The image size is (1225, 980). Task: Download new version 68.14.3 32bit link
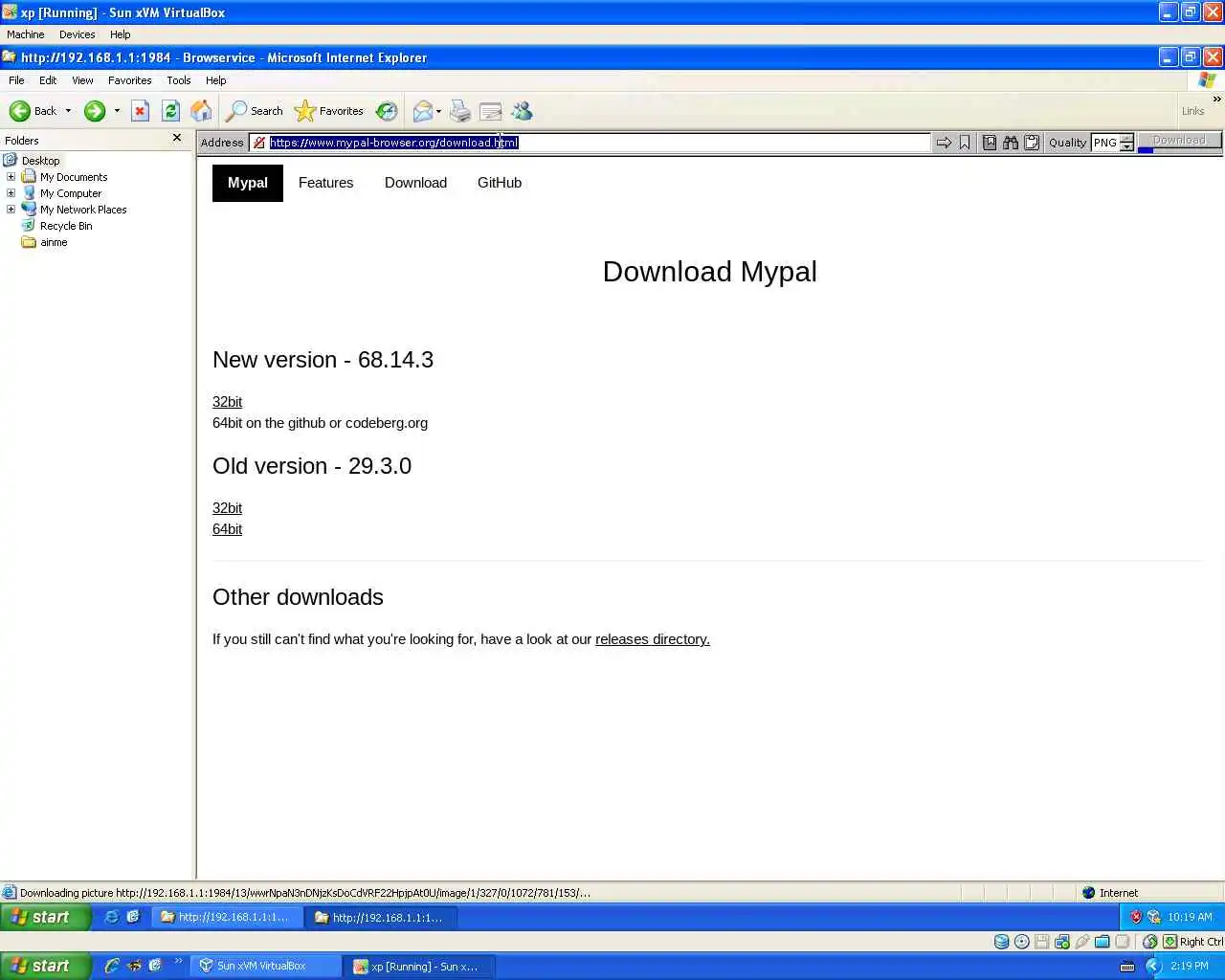[227, 402]
